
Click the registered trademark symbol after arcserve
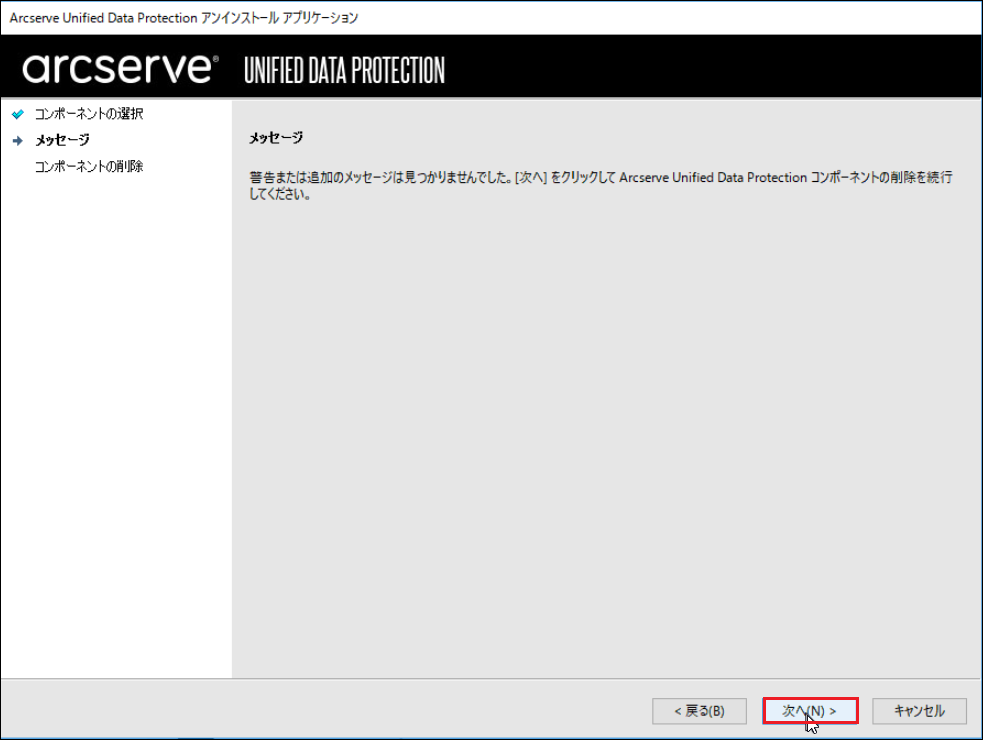[x=216, y=59]
